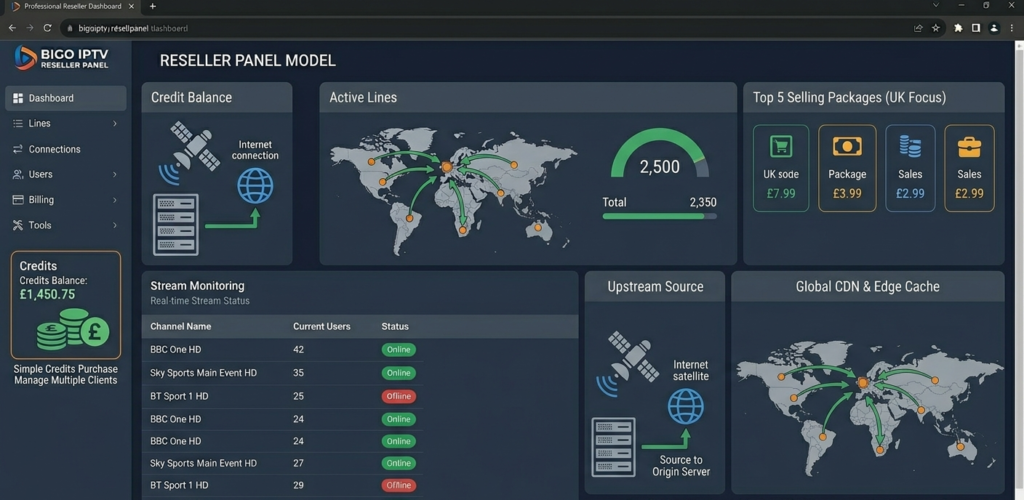Click the Channel Name column header
This screenshot has width=1024, height=500.
click(x=180, y=326)
